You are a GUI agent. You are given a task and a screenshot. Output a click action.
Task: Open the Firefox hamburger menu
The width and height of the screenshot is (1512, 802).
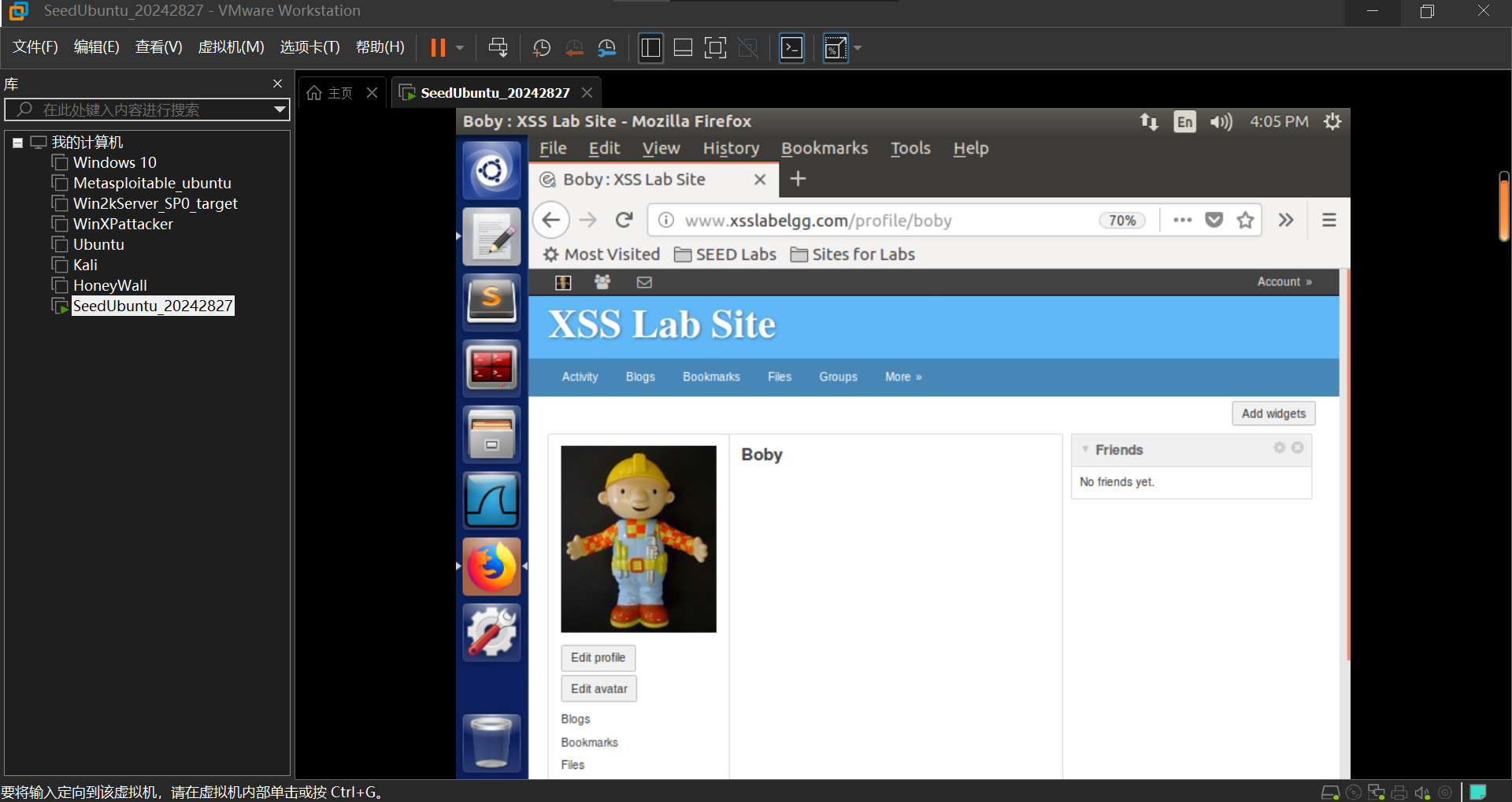[1329, 220]
